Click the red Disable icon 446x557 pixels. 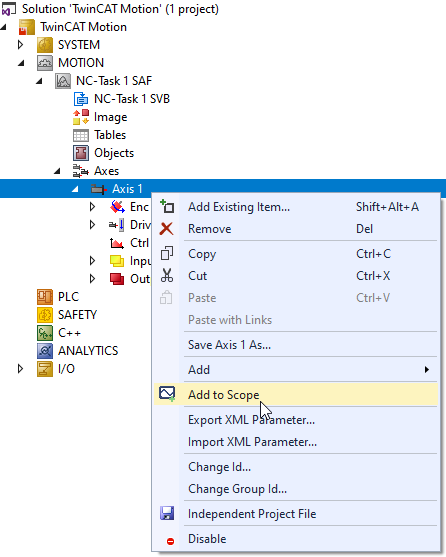(x=170, y=541)
